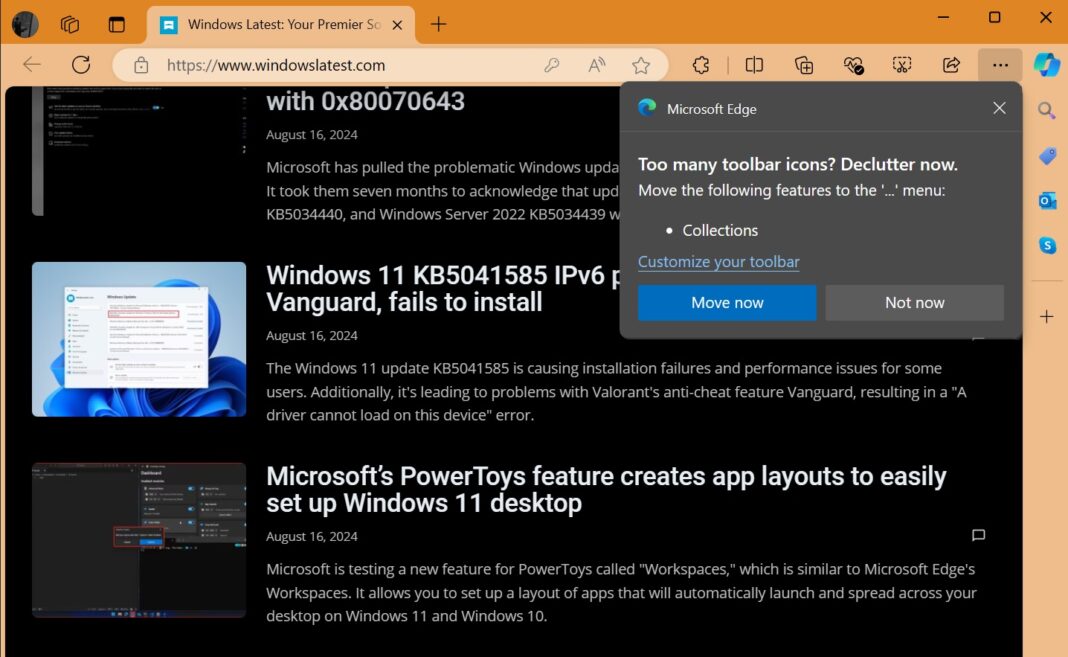
Task: Start a Web capture
Action: [901, 64]
